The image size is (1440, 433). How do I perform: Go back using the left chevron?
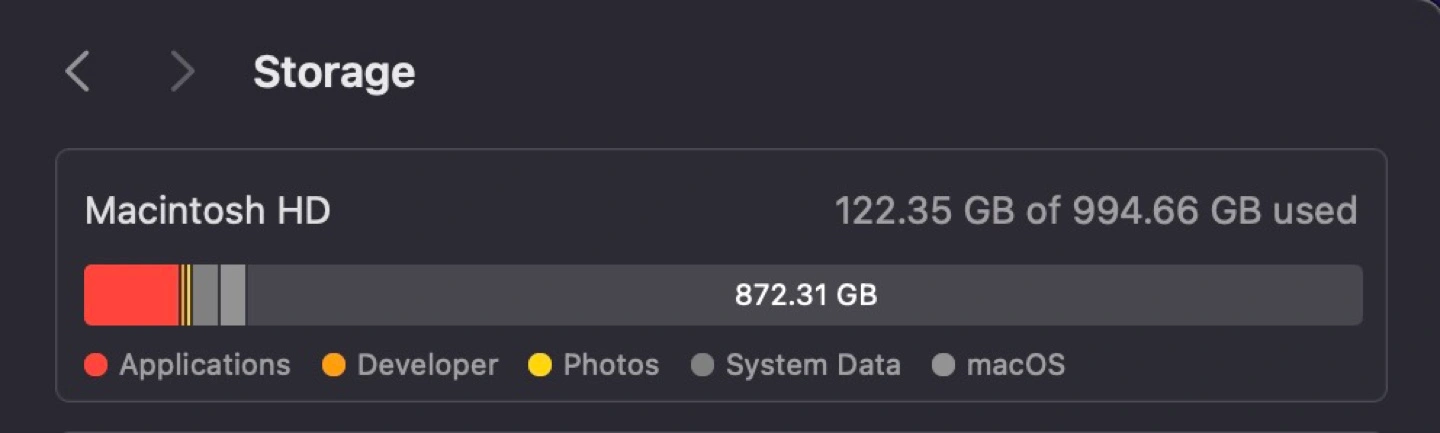tap(78, 72)
